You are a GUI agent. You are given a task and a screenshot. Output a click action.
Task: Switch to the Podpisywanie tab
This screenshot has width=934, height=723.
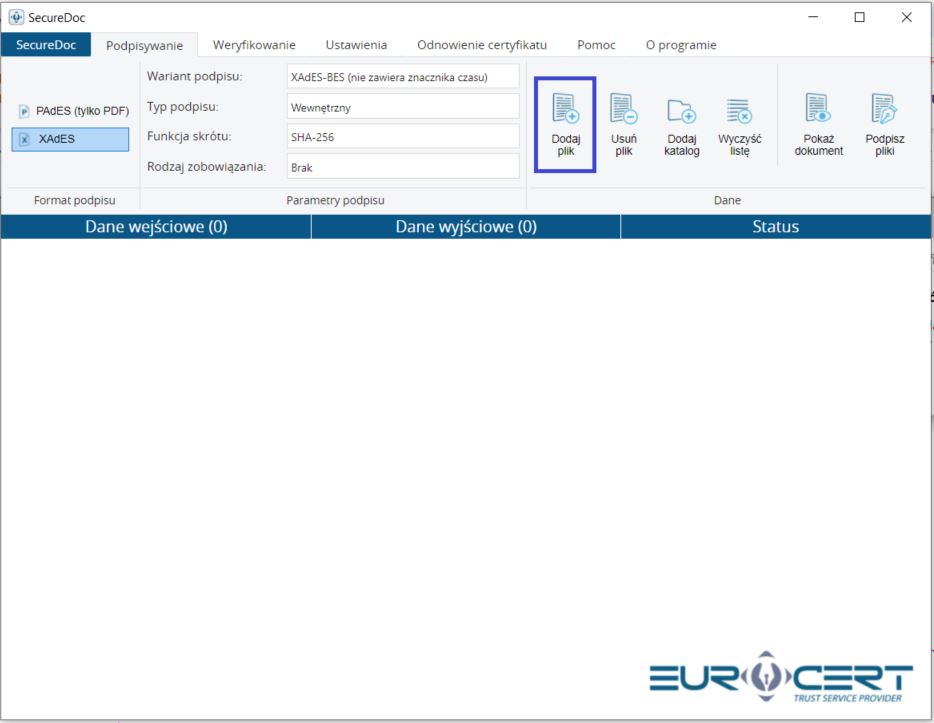[x=144, y=45]
